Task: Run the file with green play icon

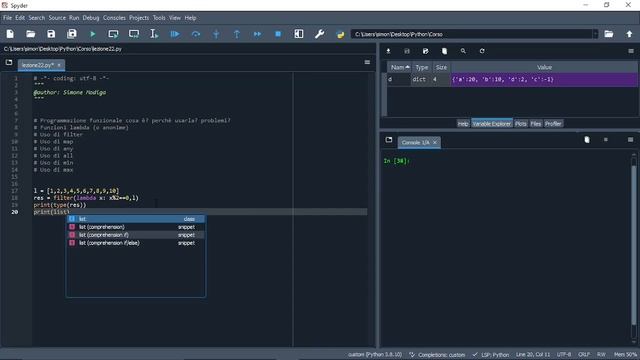Action: click(93, 34)
